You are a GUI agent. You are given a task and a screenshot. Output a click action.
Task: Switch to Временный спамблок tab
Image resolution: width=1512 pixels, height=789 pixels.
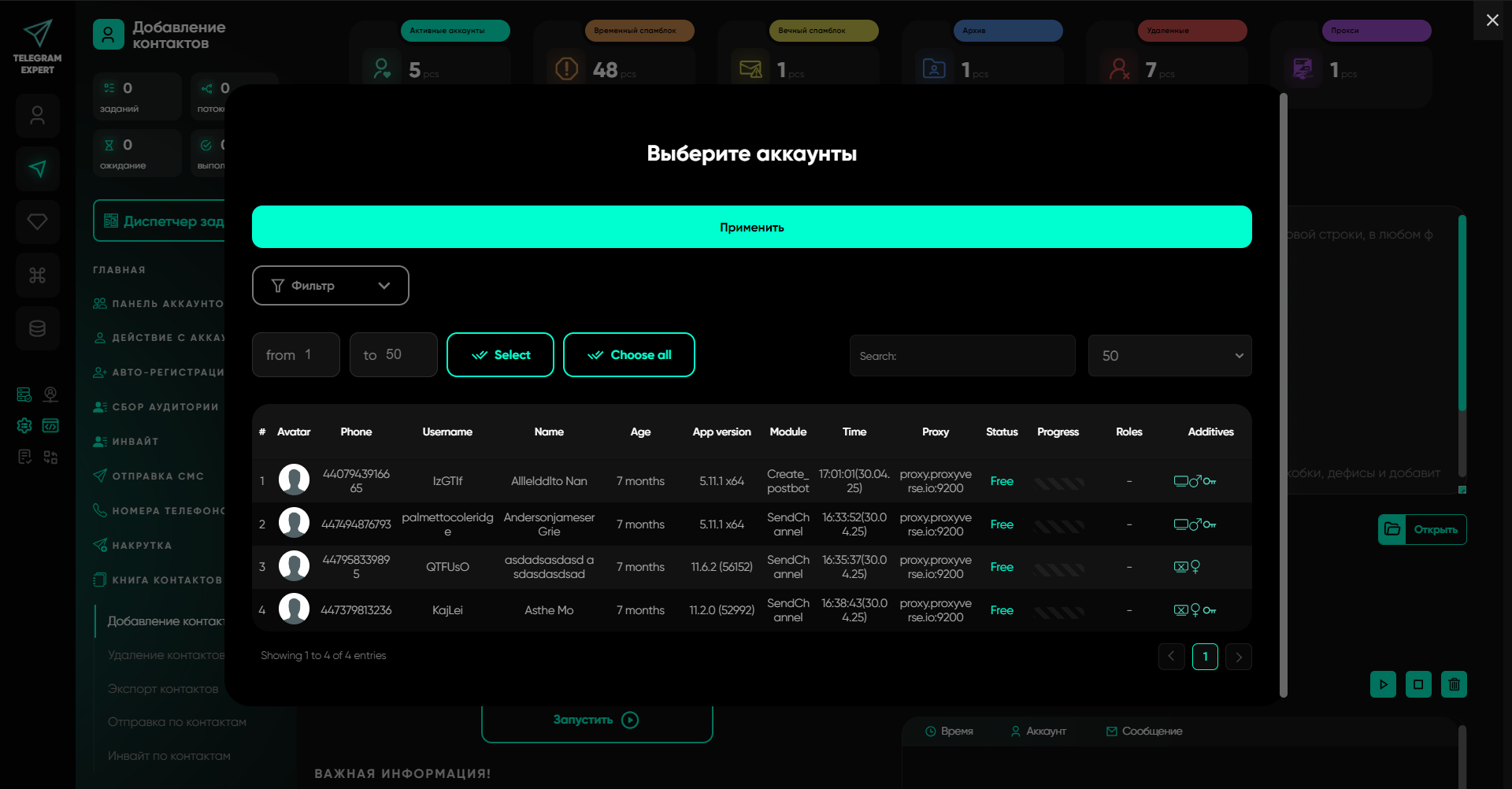coord(639,31)
